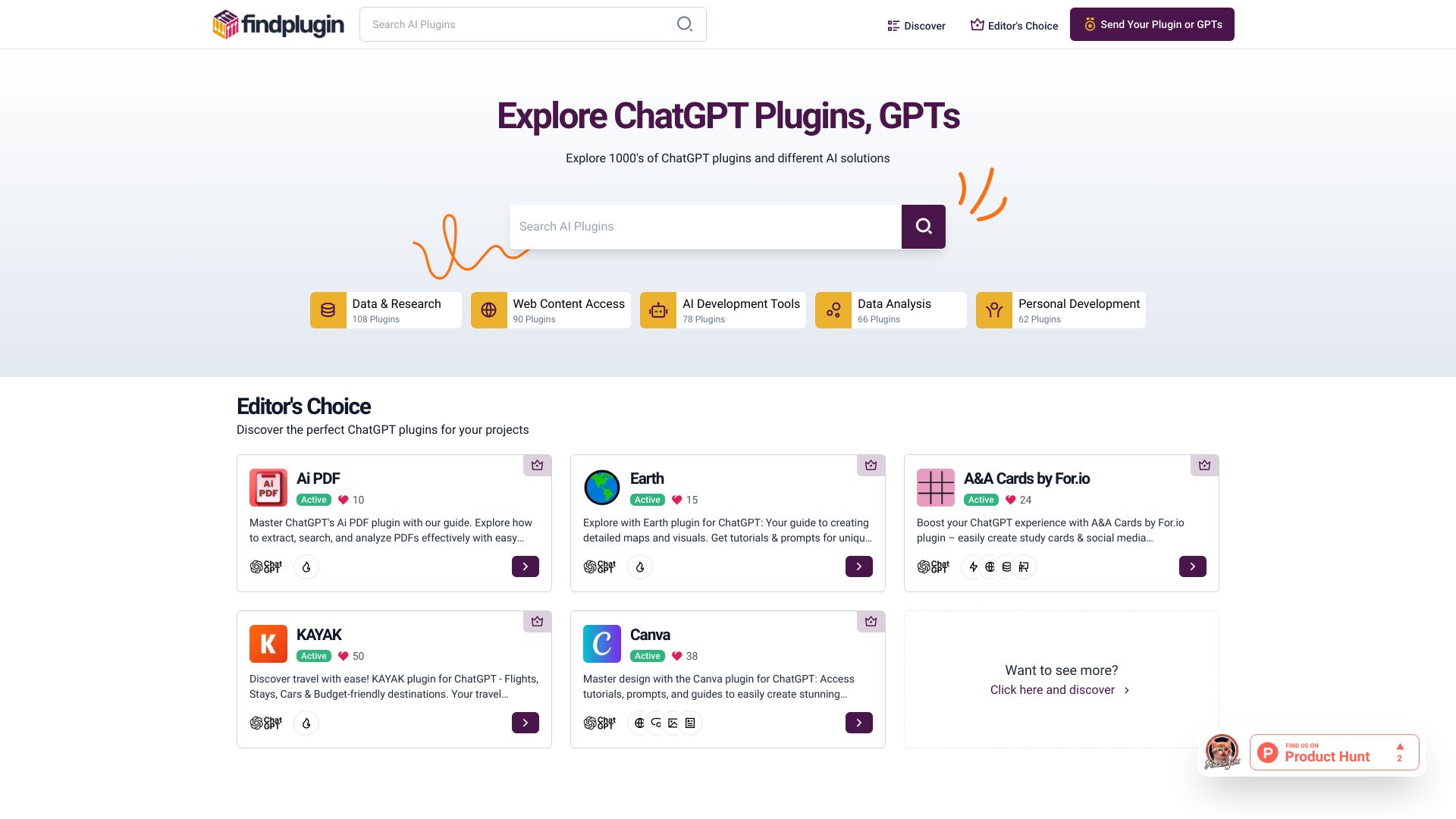The image size is (1456, 819).
Task: Toggle the KAYAK plugin favorite heart
Action: coord(343,656)
